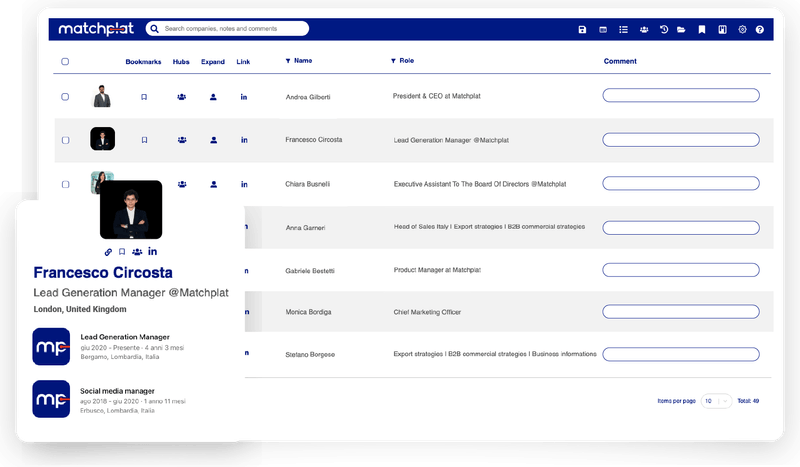
Task: Click the bookmarked book icon in top bar
Action: 722,30
